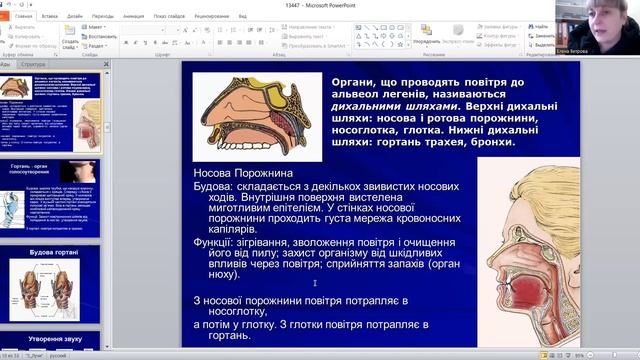Select the Rectangle shape in gallery

coord(384,27)
